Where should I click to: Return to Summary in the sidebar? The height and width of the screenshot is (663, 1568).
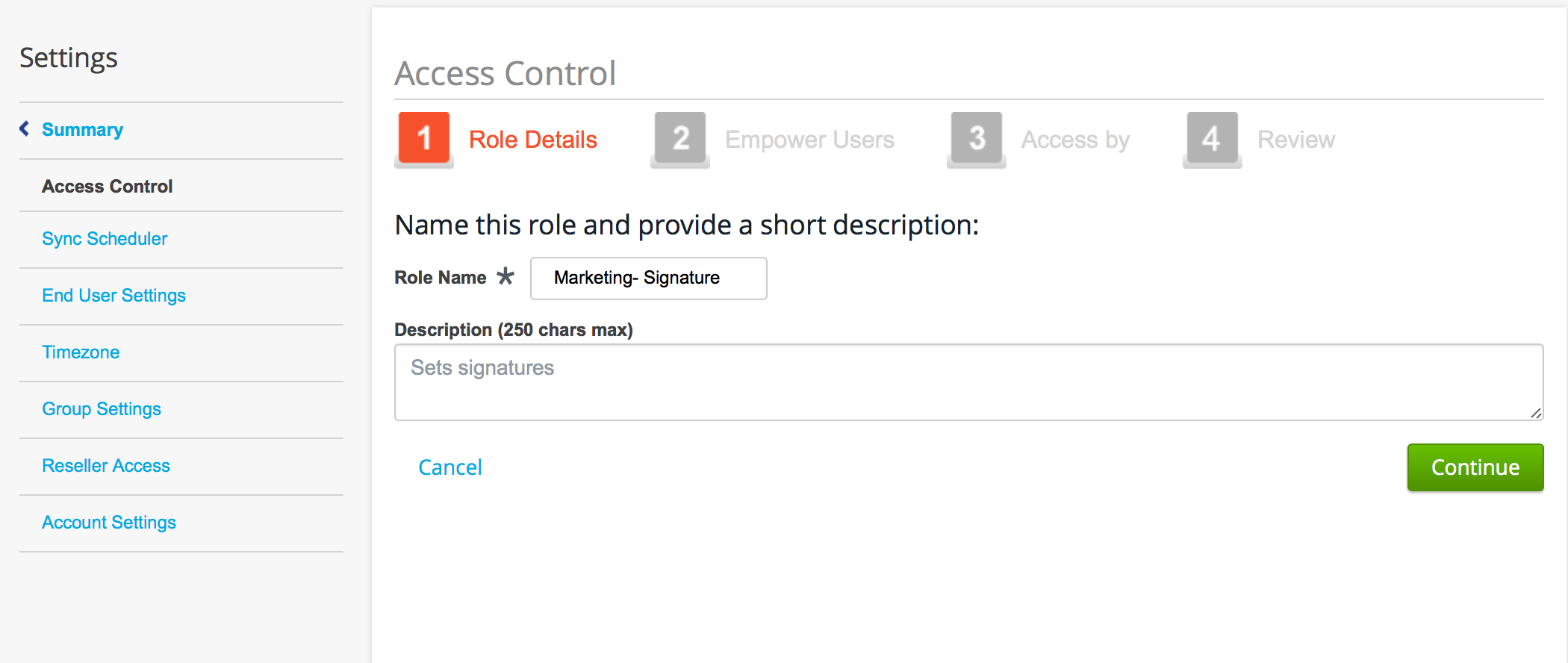pyautogui.click(x=82, y=129)
